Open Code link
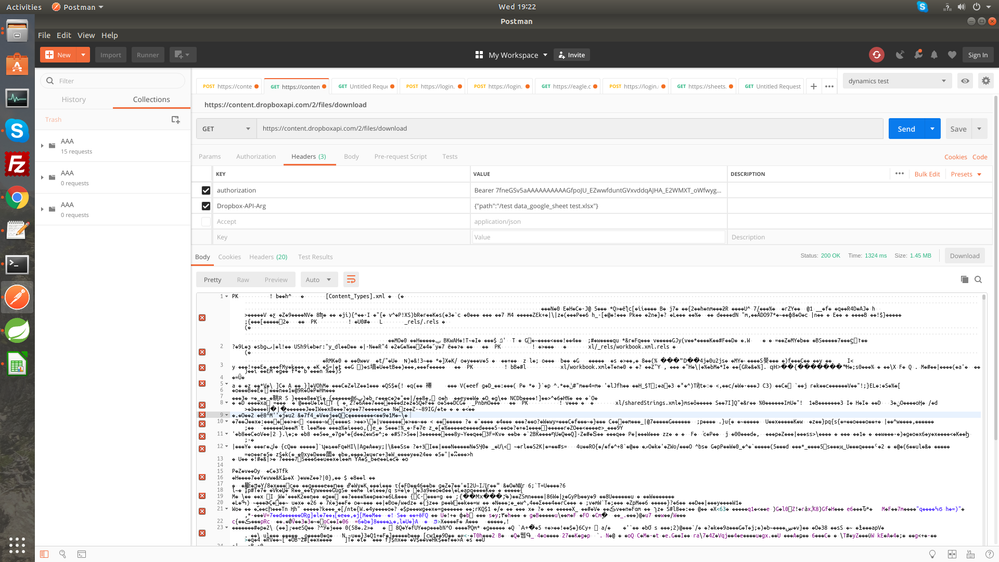 pos(980,157)
